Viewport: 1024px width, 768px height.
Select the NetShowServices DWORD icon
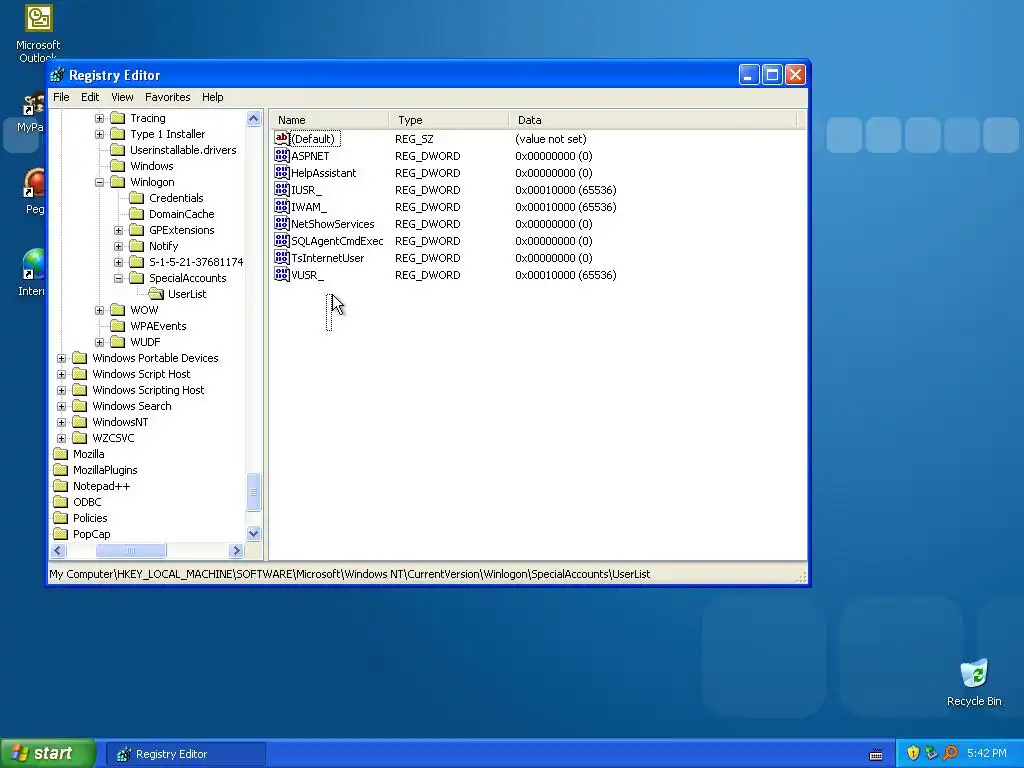click(281, 223)
